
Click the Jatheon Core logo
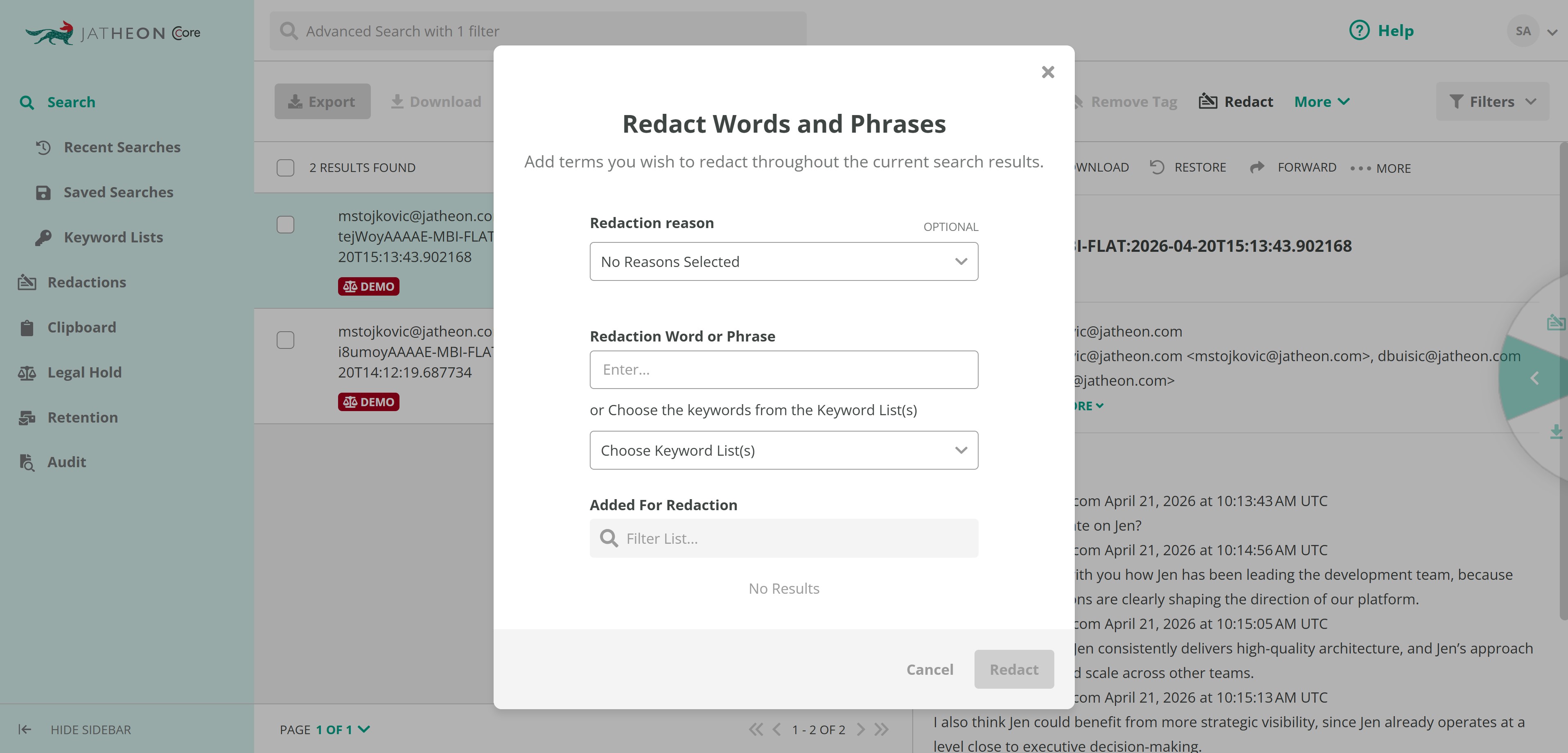(113, 32)
